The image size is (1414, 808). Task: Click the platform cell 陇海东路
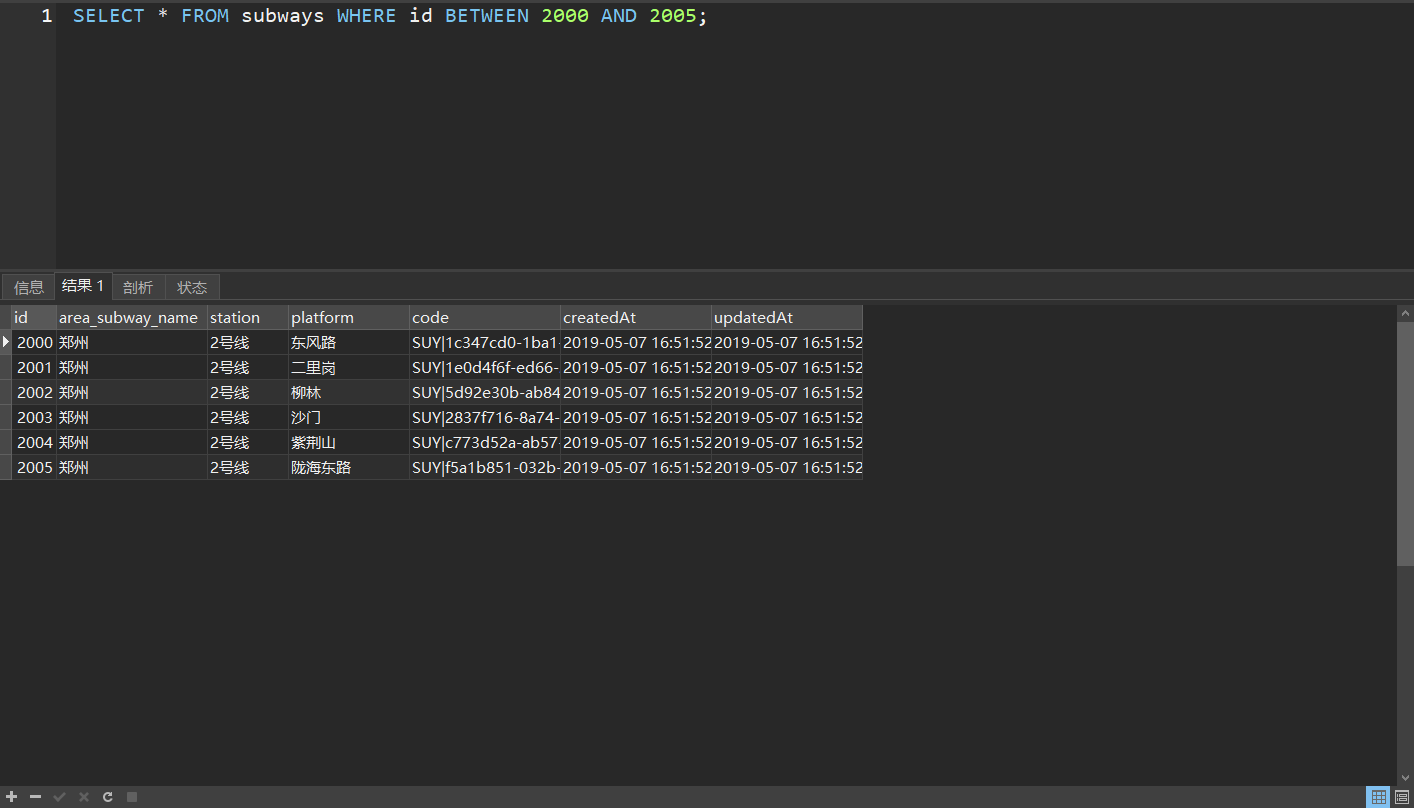(x=349, y=468)
